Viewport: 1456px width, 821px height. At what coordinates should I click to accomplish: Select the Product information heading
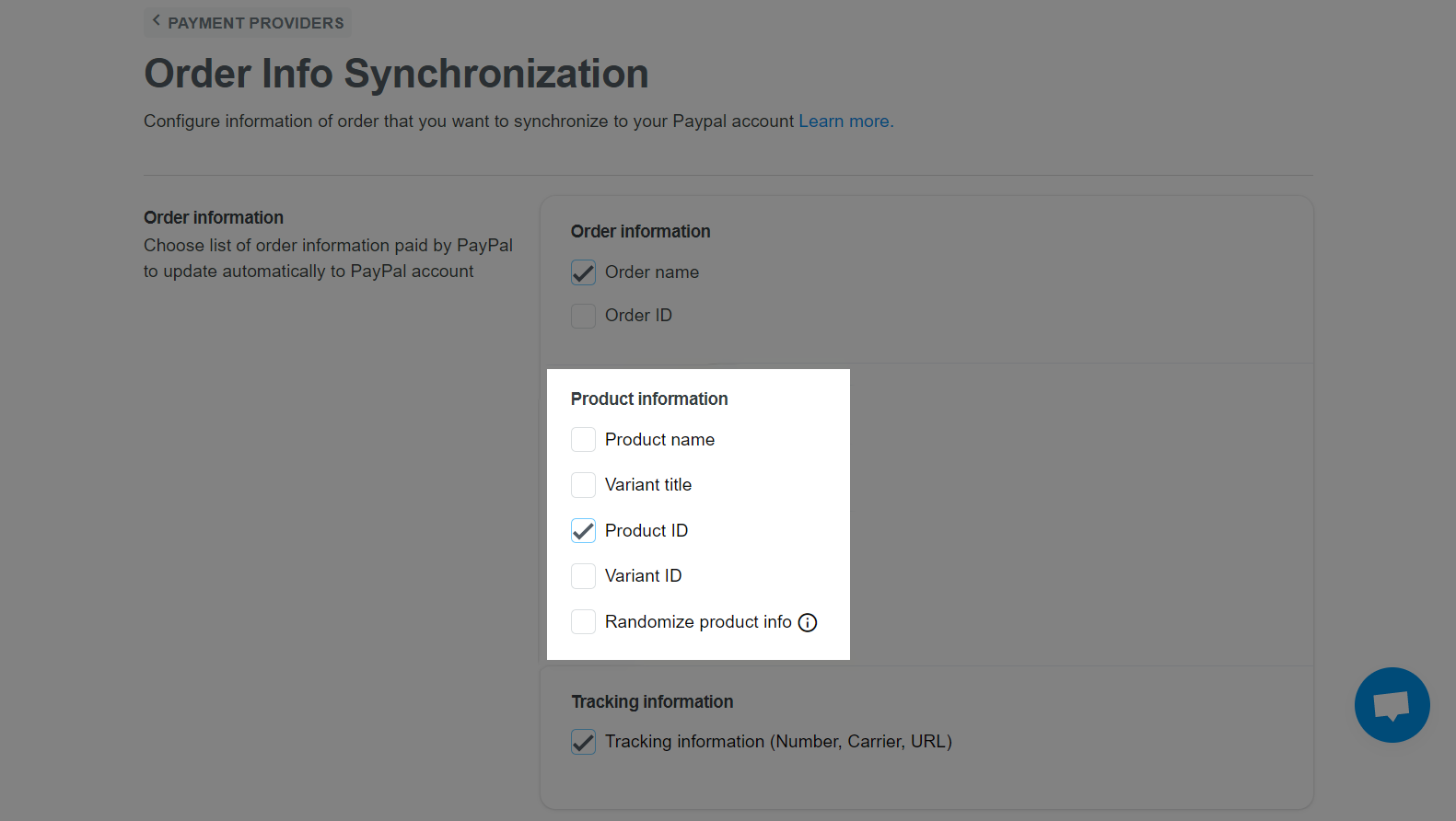tap(649, 399)
